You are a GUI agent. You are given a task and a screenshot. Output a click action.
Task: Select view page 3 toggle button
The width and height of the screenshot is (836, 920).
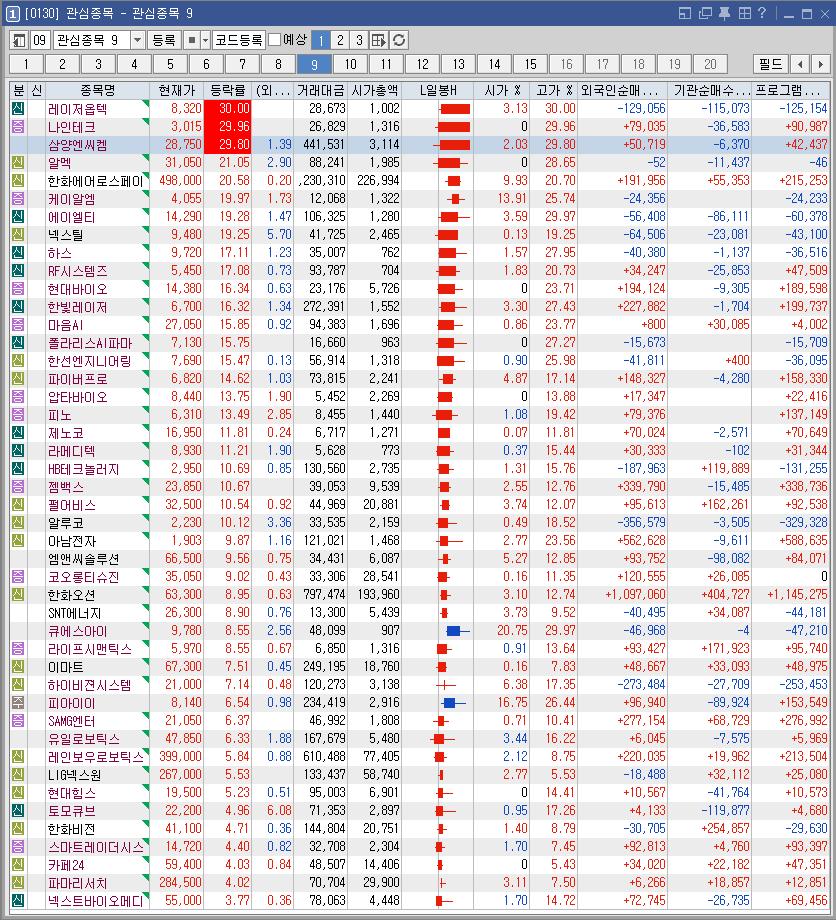coord(359,40)
